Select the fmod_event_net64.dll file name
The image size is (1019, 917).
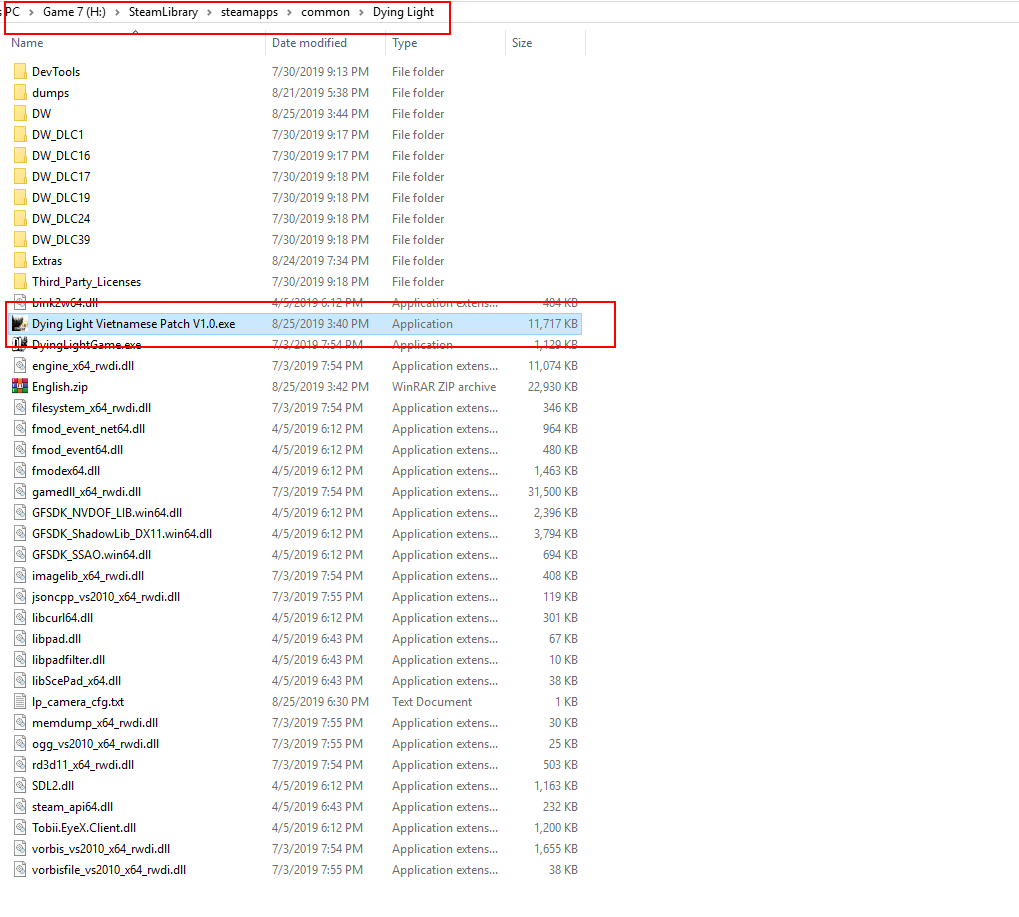pos(88,429)
